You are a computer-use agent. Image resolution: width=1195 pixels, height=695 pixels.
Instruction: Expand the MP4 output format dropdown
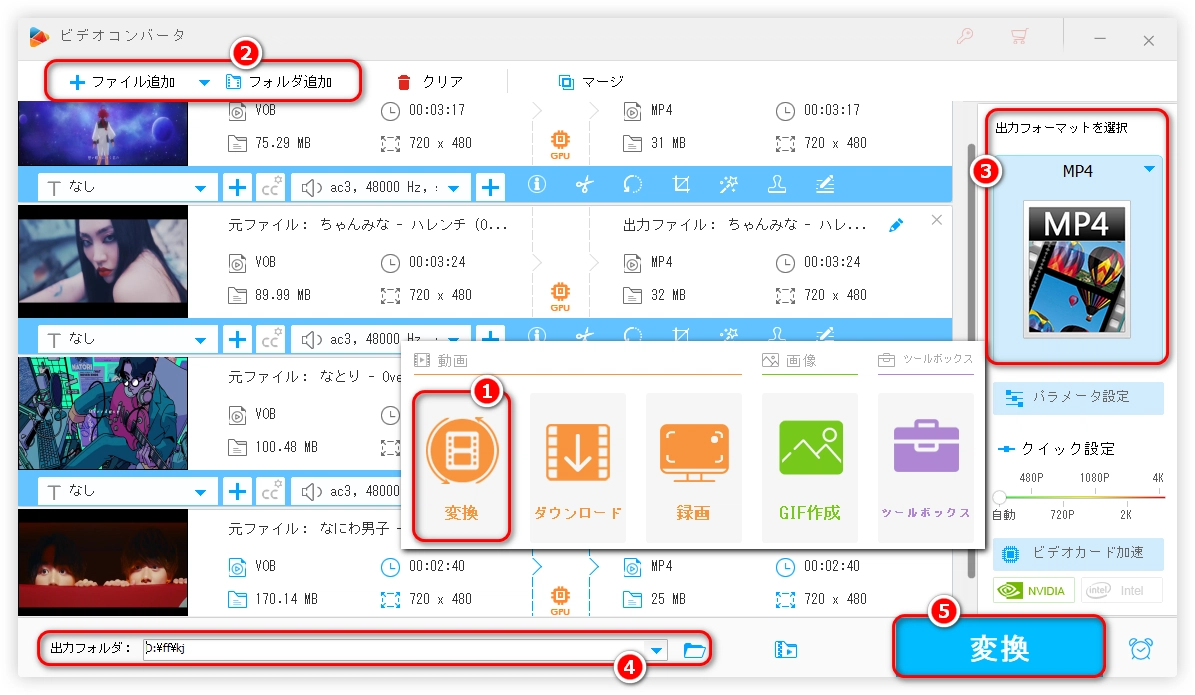1149,170
